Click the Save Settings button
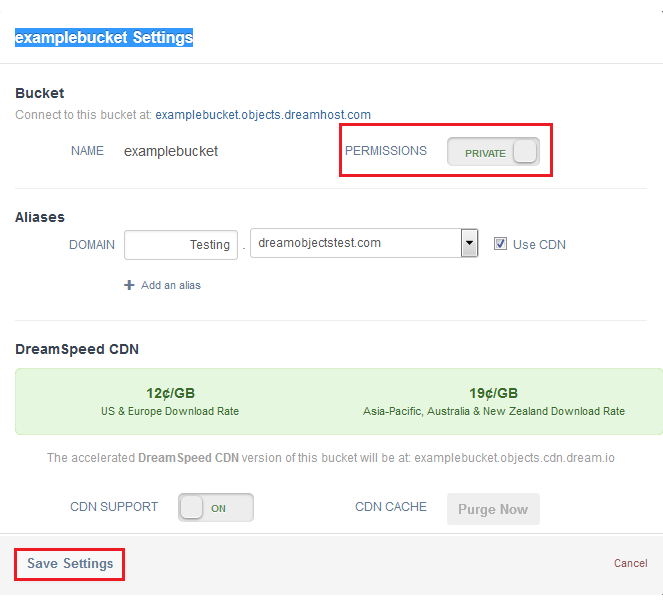This screenshot has width=663, height=605. [x=70, y=564]
